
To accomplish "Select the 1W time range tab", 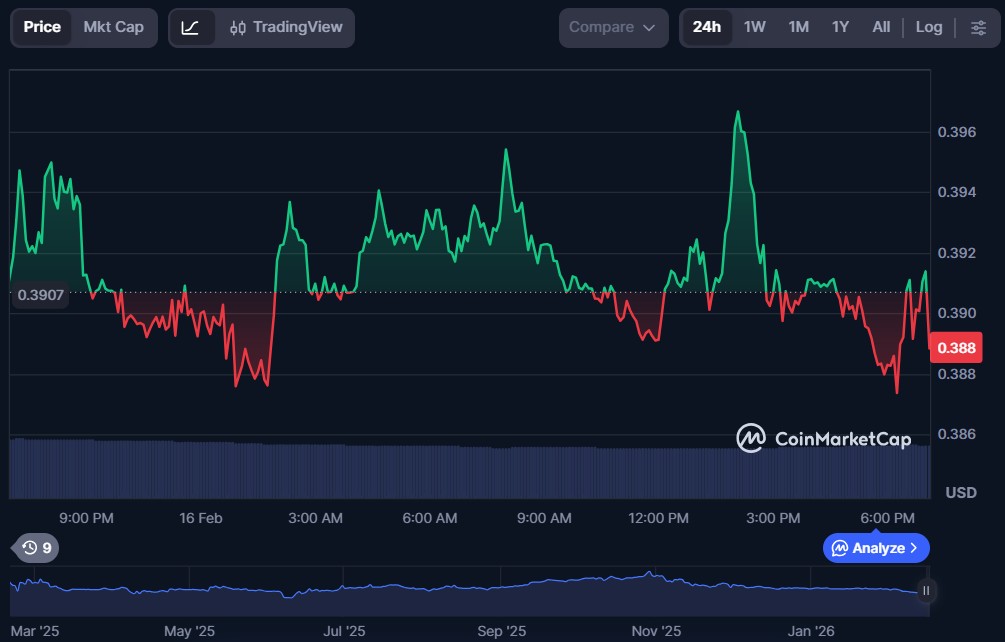I will click(754, 27).
